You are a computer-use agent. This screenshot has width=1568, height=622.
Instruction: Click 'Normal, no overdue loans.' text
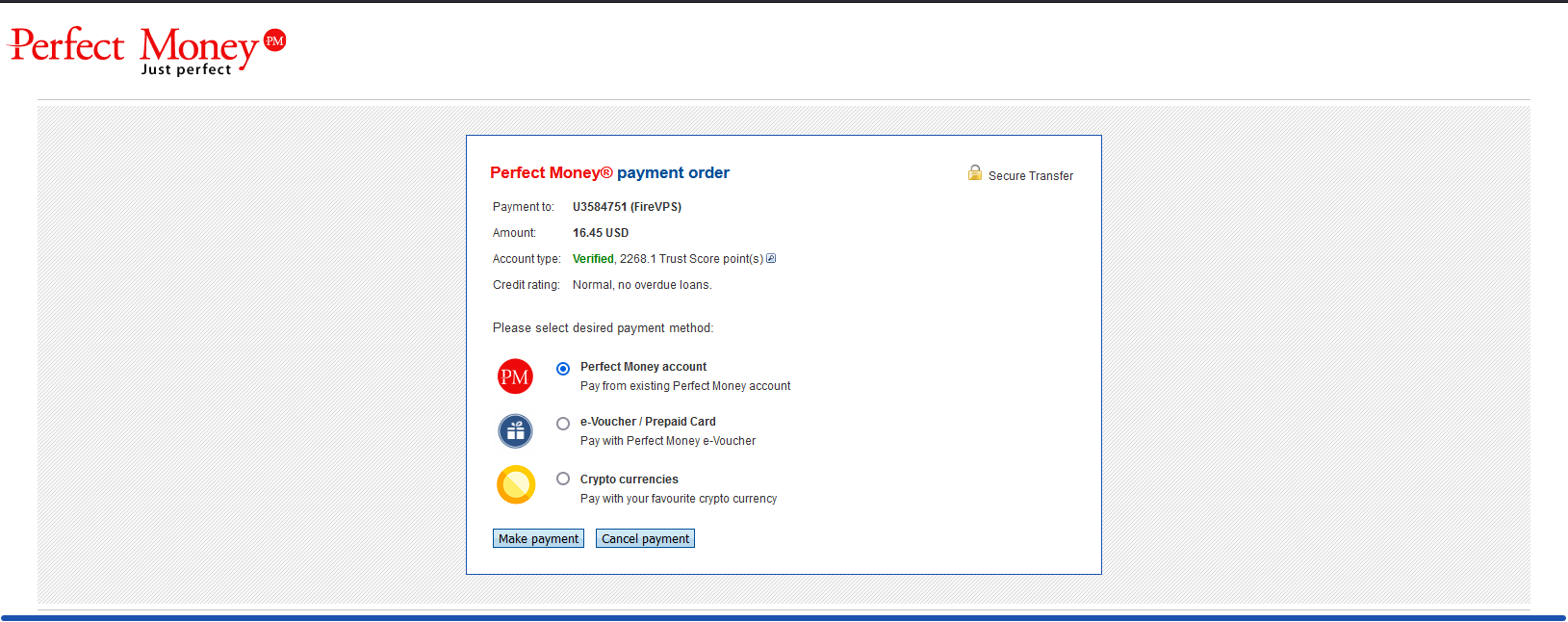click(x=642, y=285)
